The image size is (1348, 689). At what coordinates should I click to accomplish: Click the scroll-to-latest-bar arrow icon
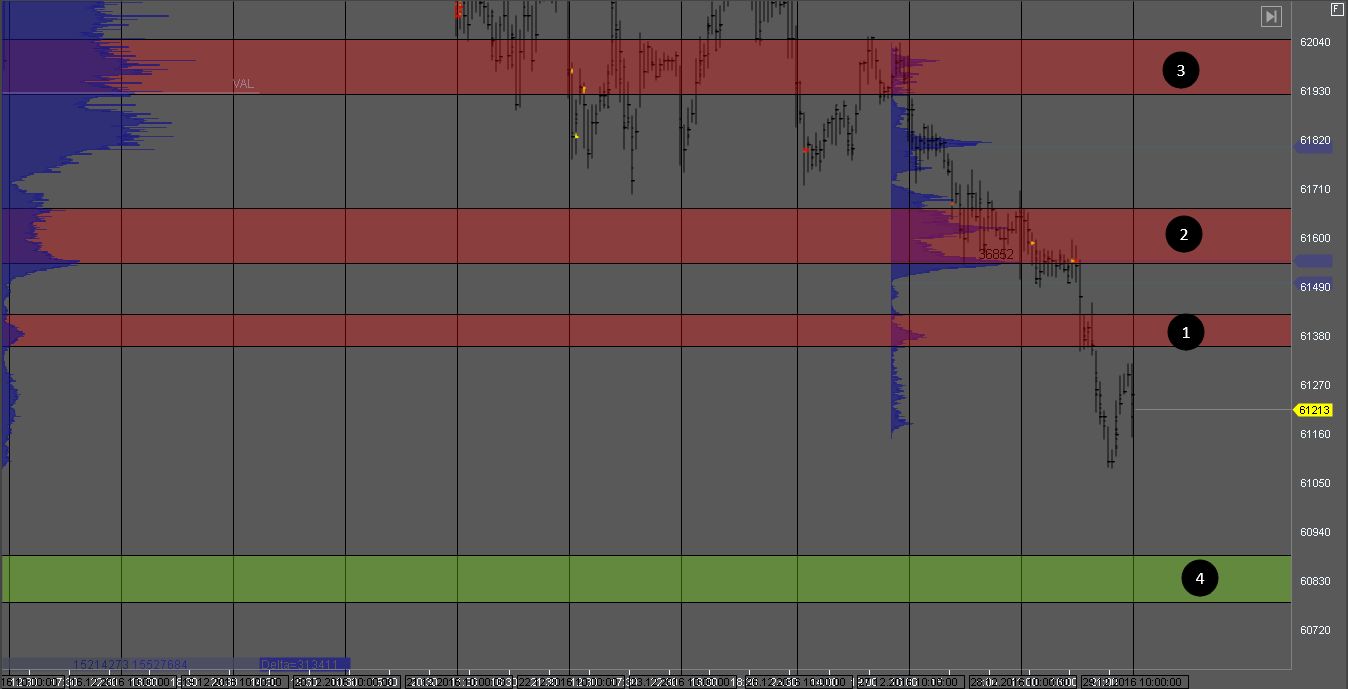pos(1270,16)
